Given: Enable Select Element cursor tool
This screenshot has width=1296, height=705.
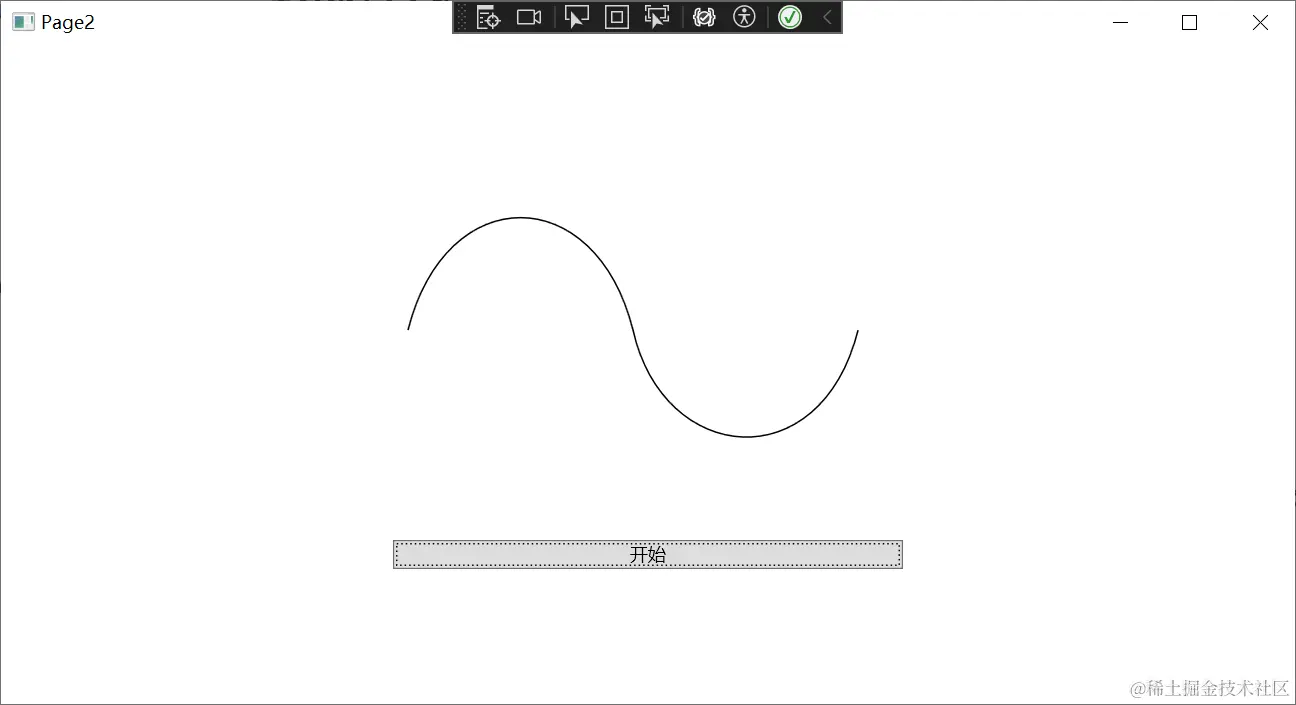Looking at the screenshot, I should (x=577, y=17).
